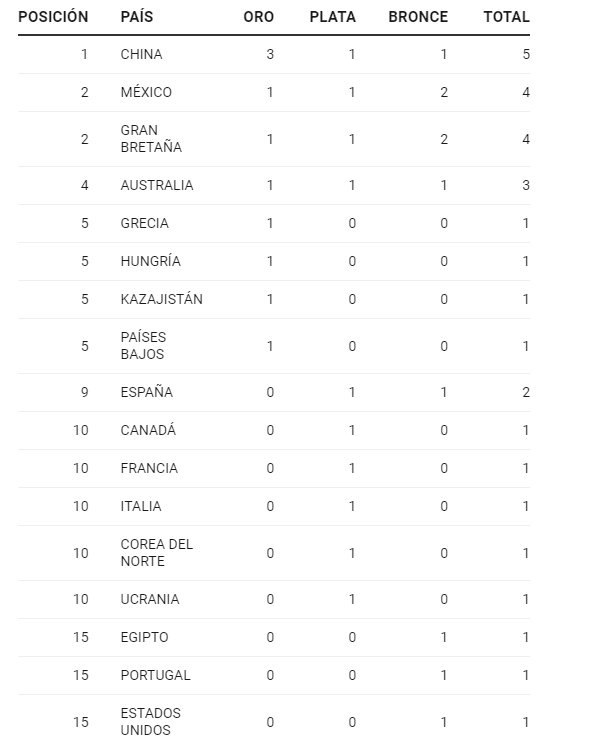The image size is (600, 750).
Task: Click the ESTADOS UNIDOS row name
Action: (x=150, y=722)
